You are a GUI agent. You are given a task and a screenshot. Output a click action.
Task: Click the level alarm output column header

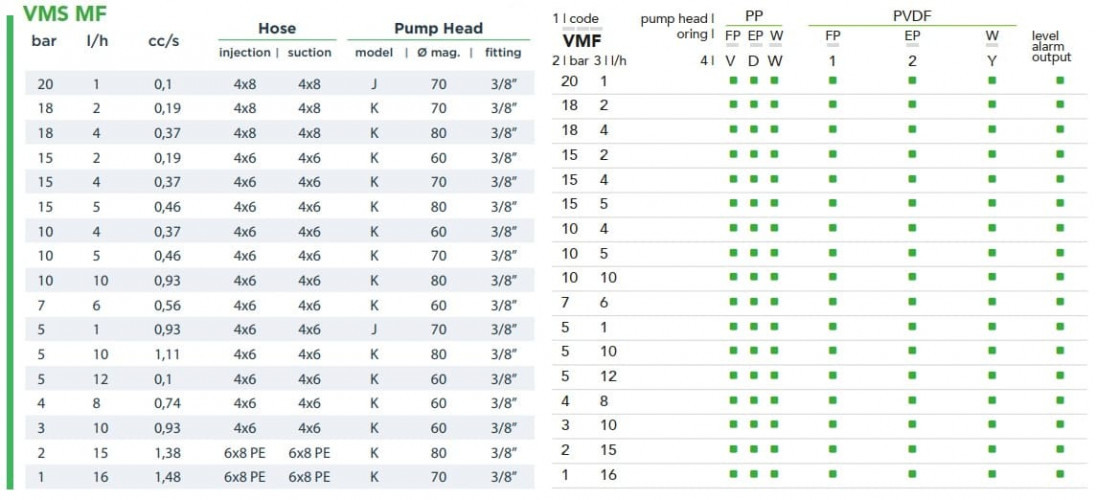pos(1051,46)
